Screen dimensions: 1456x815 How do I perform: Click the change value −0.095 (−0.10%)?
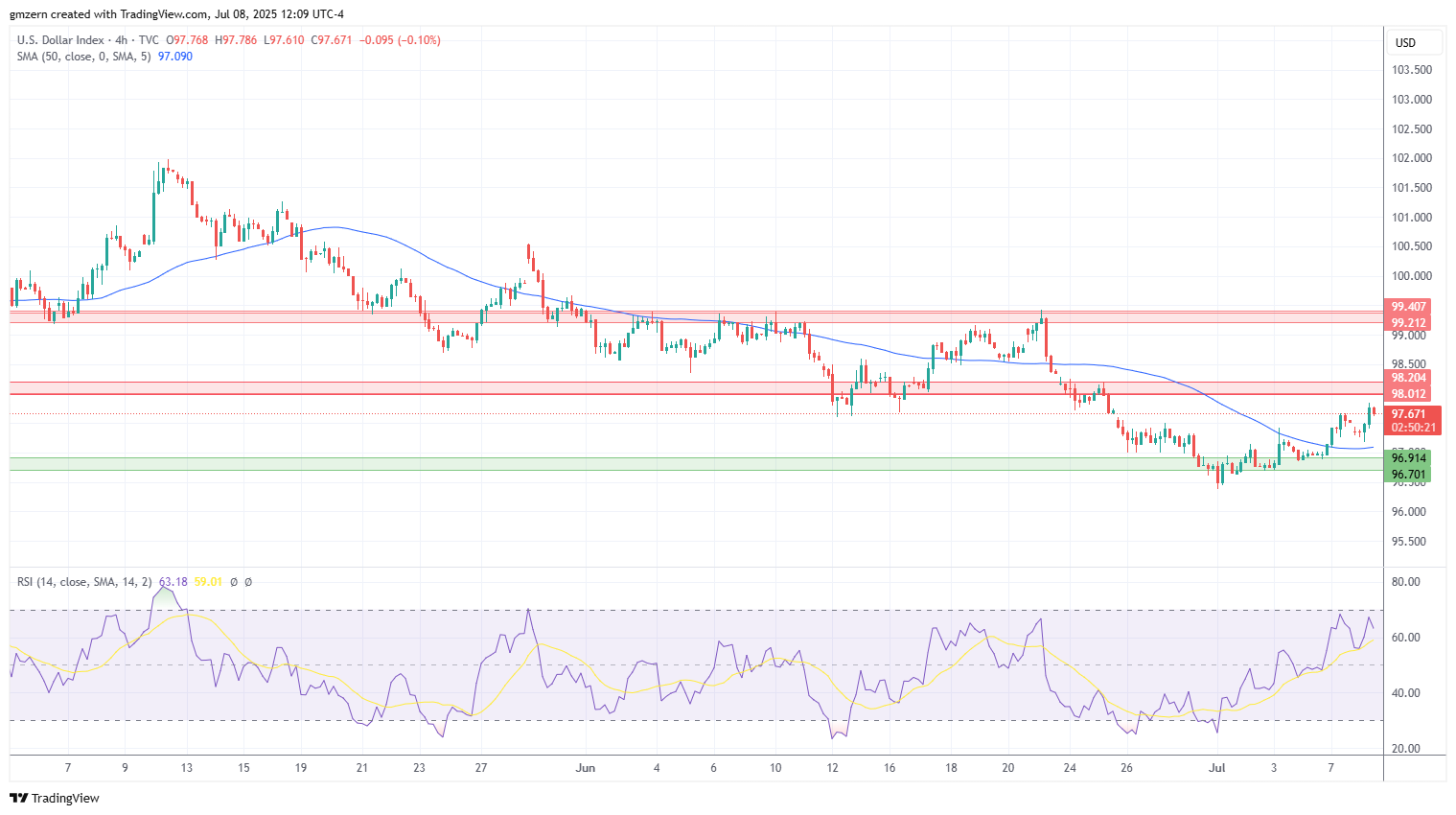point(401,40)
